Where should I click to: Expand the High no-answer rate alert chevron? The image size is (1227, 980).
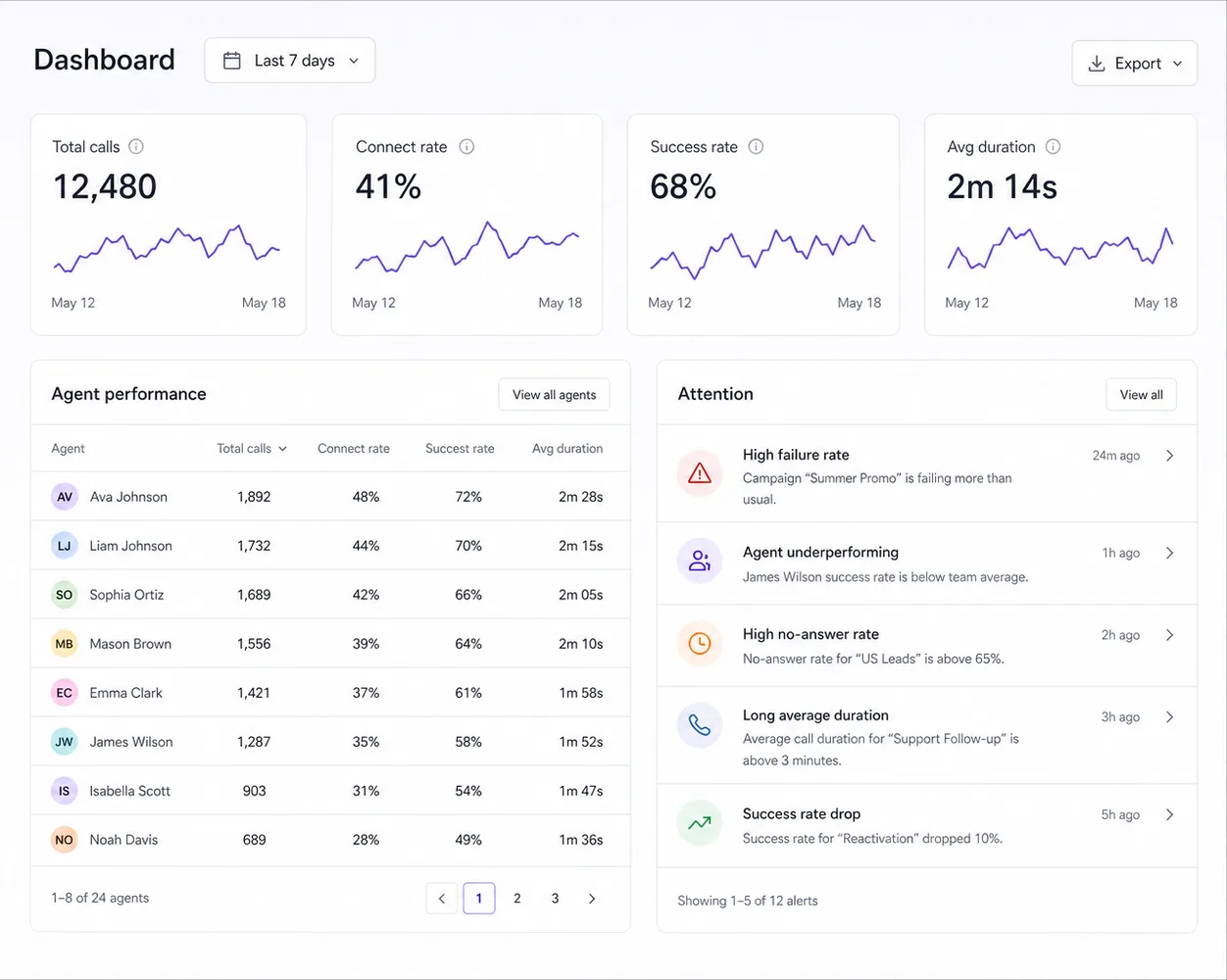click(x=1169, y=635)
